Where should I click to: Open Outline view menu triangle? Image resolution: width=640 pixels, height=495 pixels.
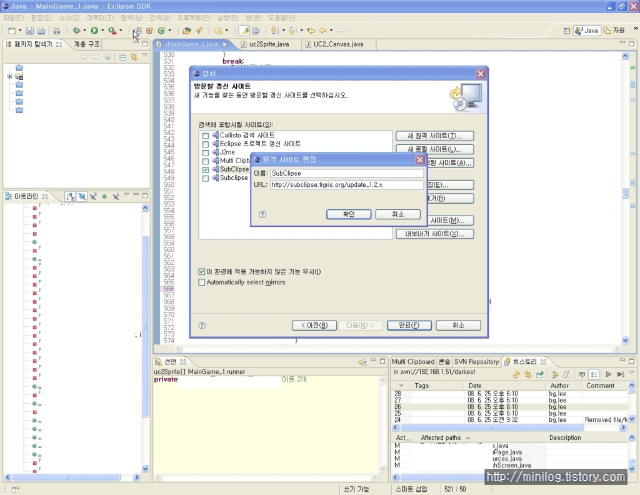pos(127,195)
